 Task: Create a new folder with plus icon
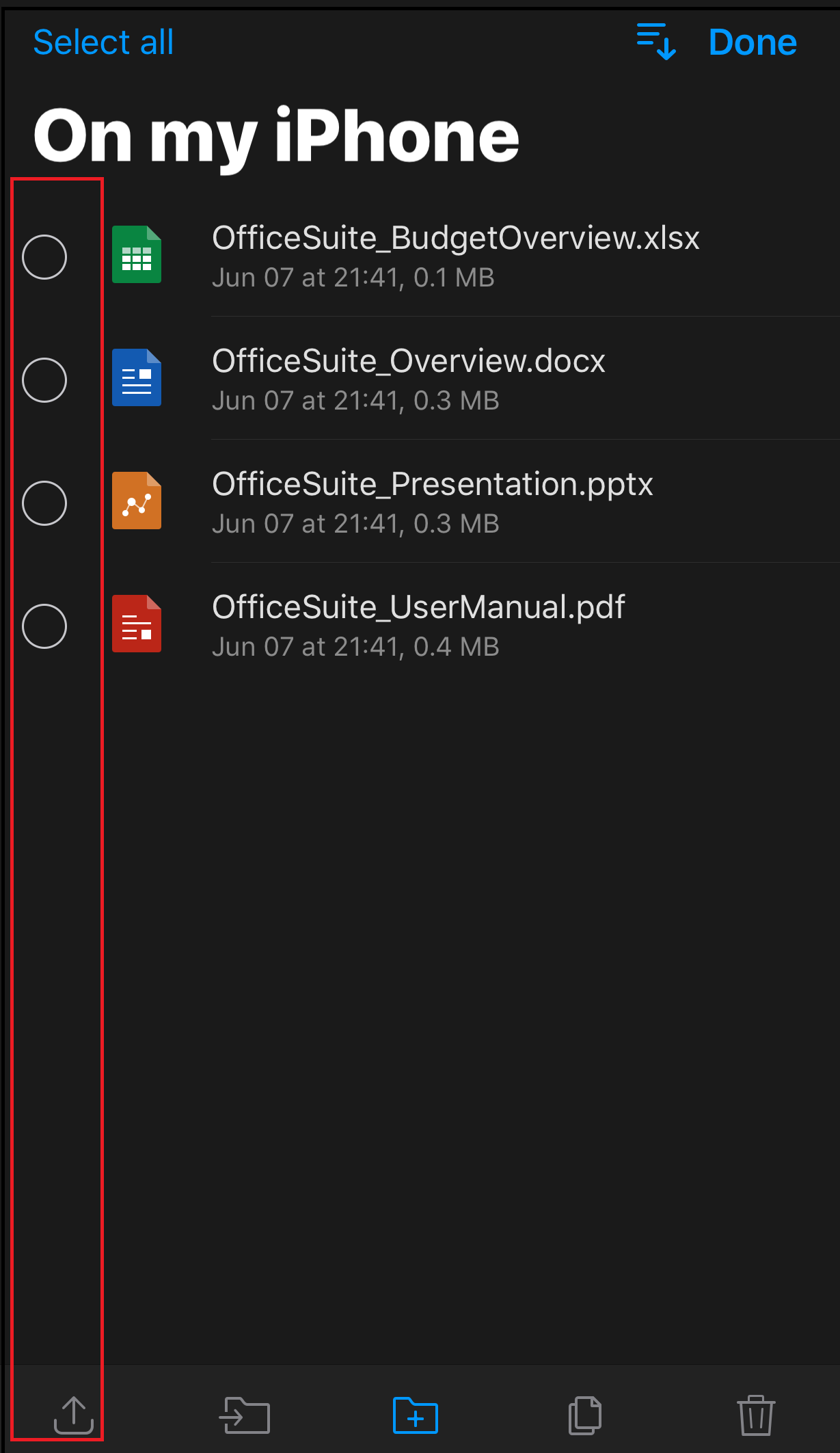pos(416,1415)
